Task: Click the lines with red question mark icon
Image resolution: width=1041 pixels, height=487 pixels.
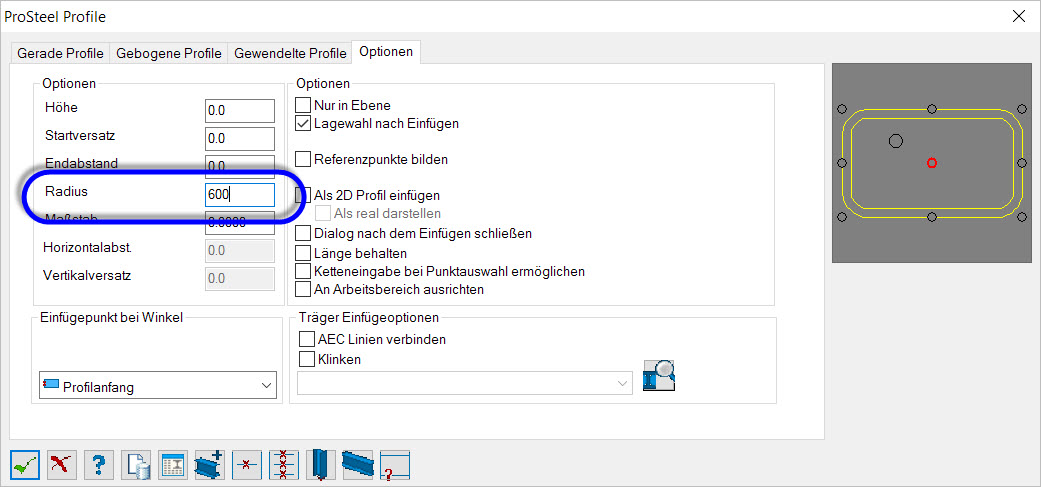Action: tap(394, 464)
